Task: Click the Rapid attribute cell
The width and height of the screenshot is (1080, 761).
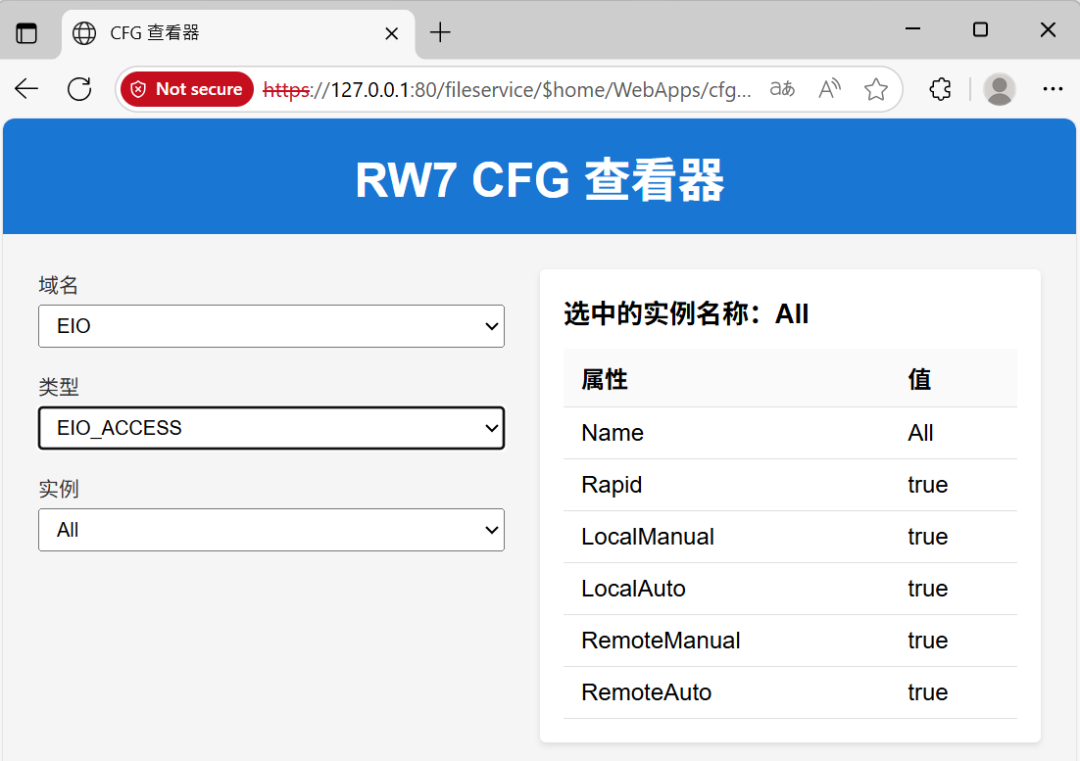Action: (x=612, y=485)
